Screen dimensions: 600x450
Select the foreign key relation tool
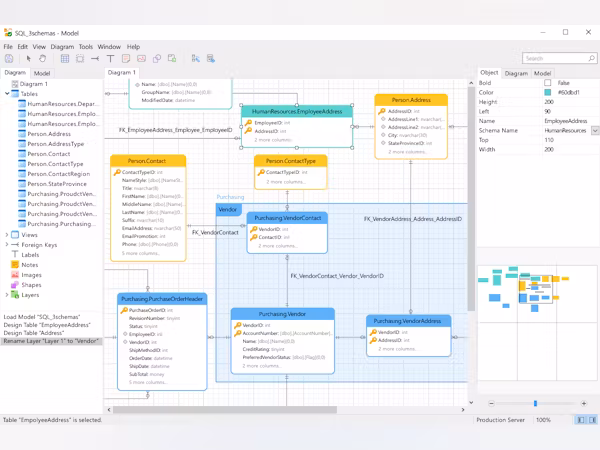pos(95,59)
